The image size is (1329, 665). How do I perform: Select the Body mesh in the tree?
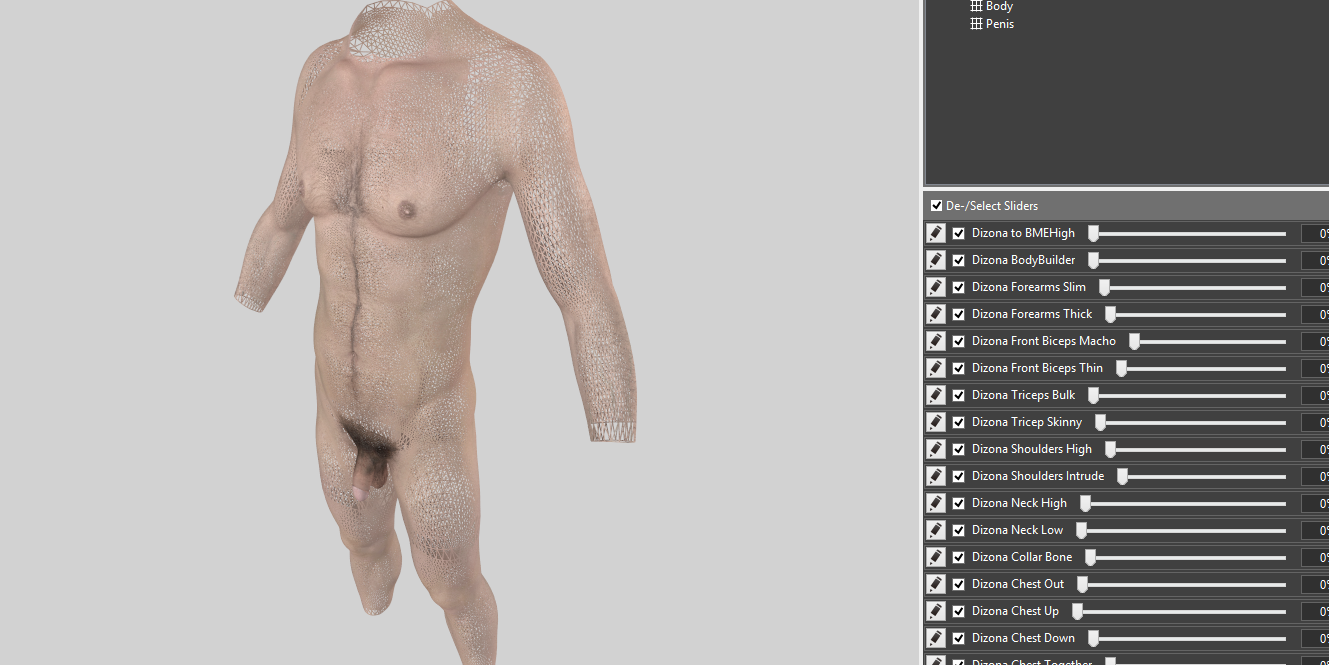(x=999, y=6)
